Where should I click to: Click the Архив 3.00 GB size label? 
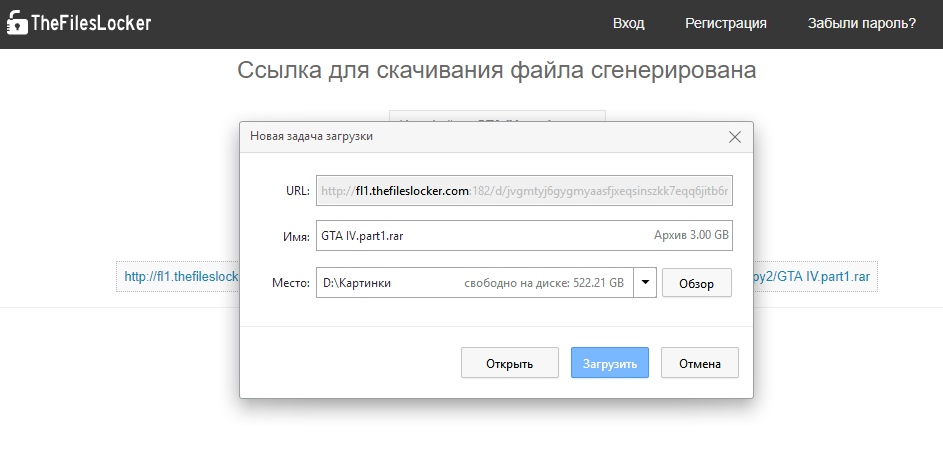click(x=691, y=235)
